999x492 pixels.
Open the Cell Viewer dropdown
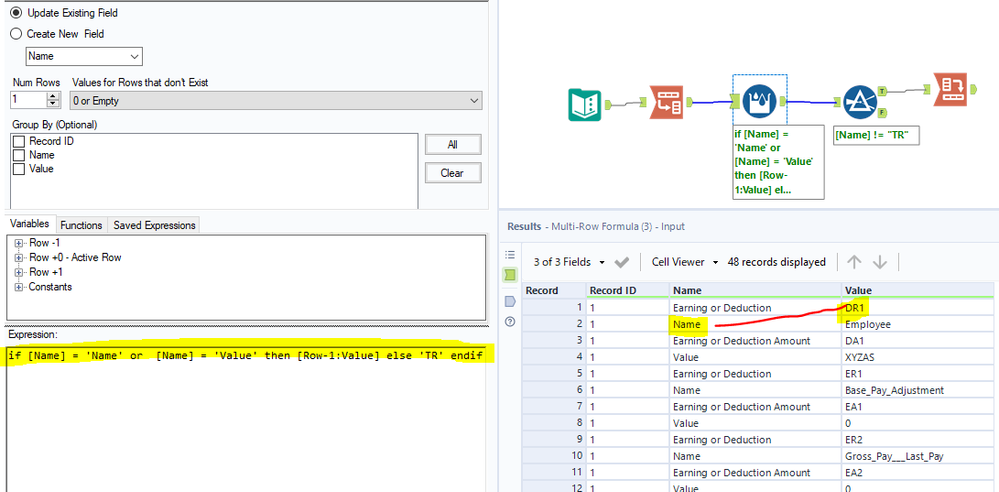pyautogui.click(x=685, y=262)
